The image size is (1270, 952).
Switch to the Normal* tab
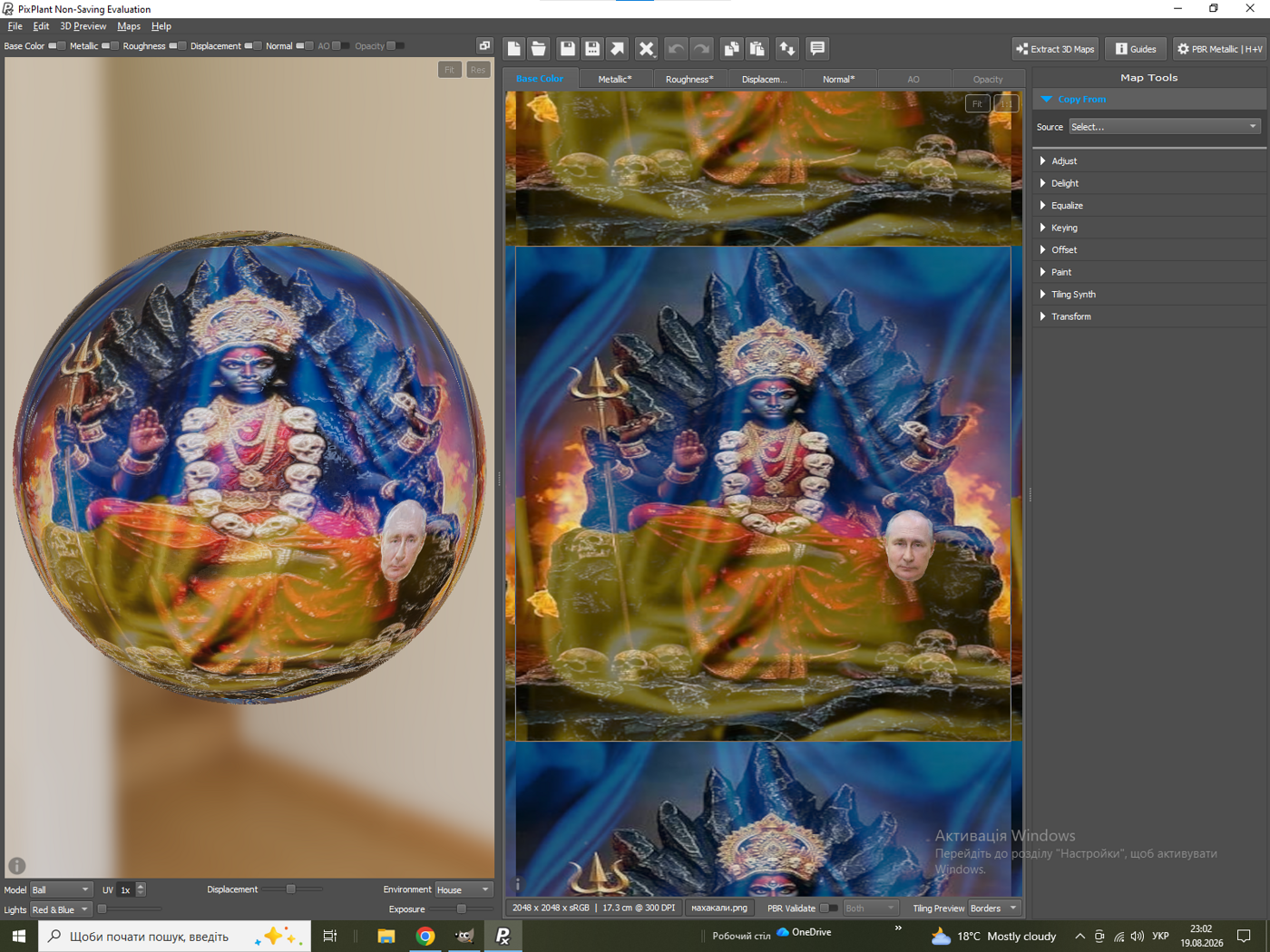(x=839, y=79)
